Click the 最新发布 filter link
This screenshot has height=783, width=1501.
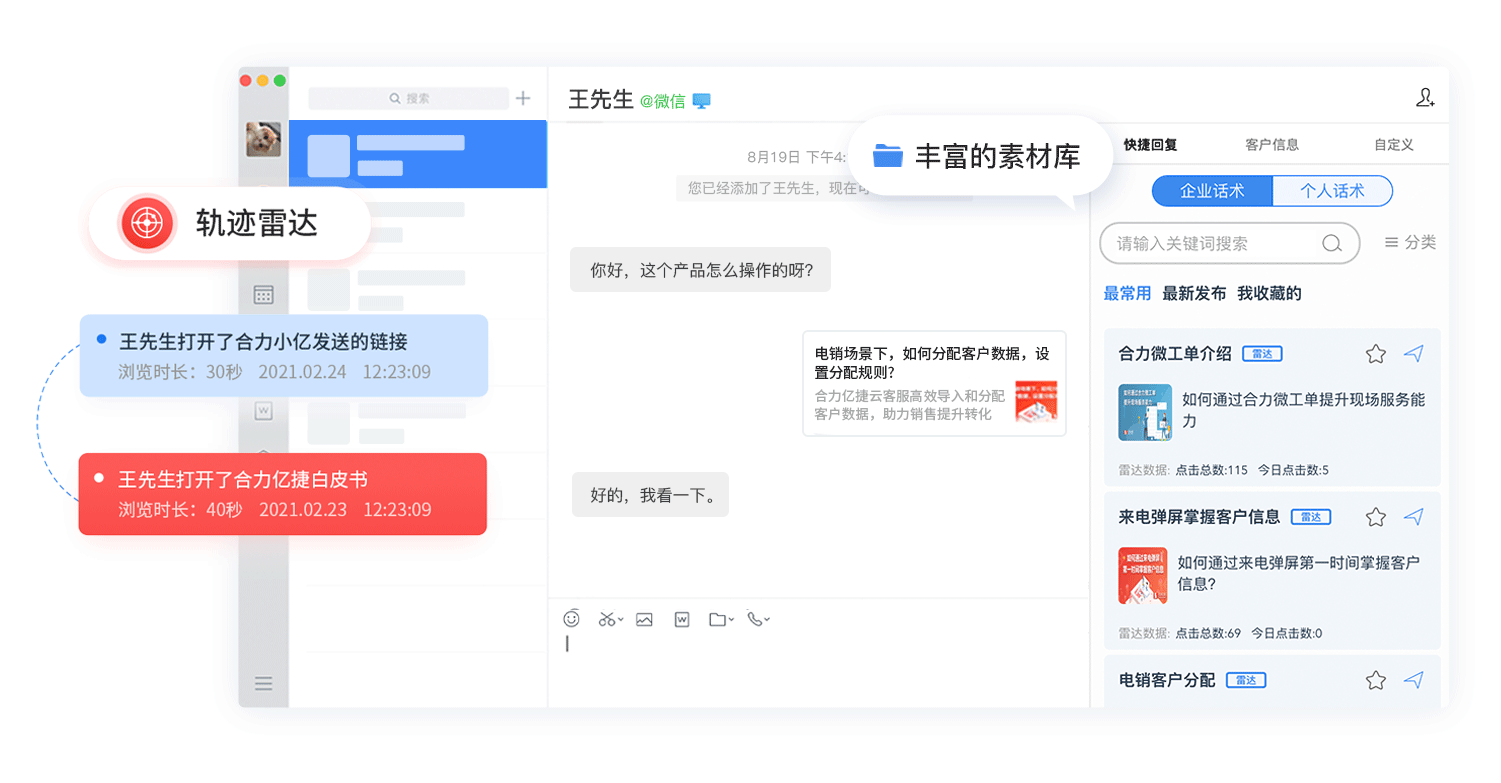click(1193, 294)
